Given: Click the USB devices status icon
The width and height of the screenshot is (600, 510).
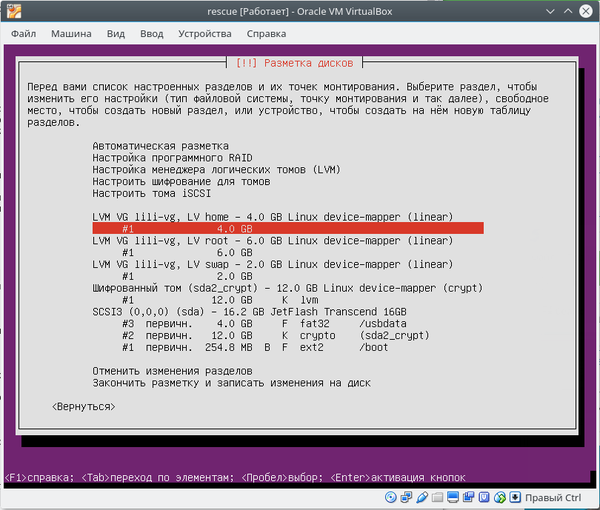Looking at the screenshot, I should pos(422,497).
